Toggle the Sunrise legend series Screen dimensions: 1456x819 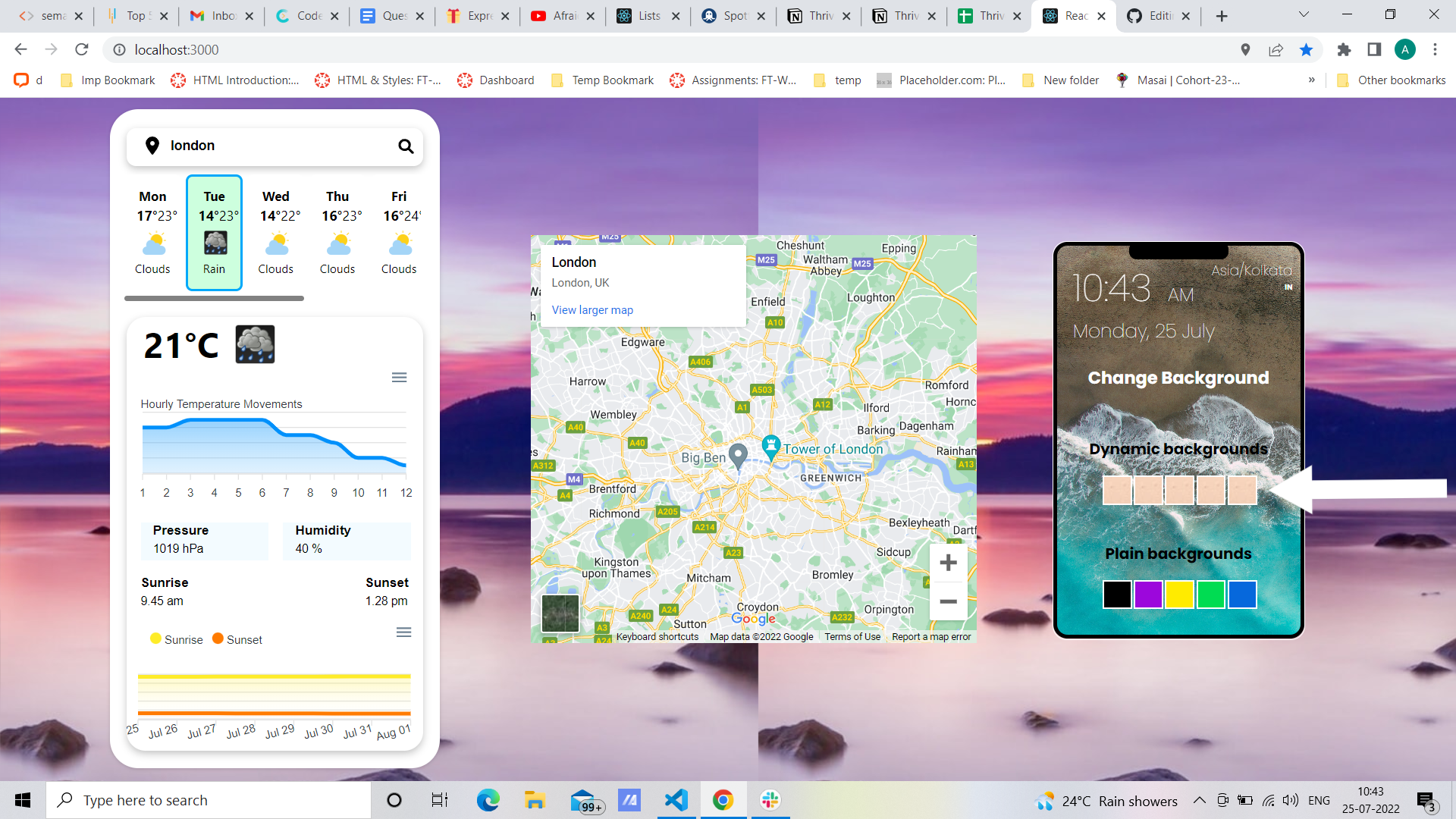point(177,639)
